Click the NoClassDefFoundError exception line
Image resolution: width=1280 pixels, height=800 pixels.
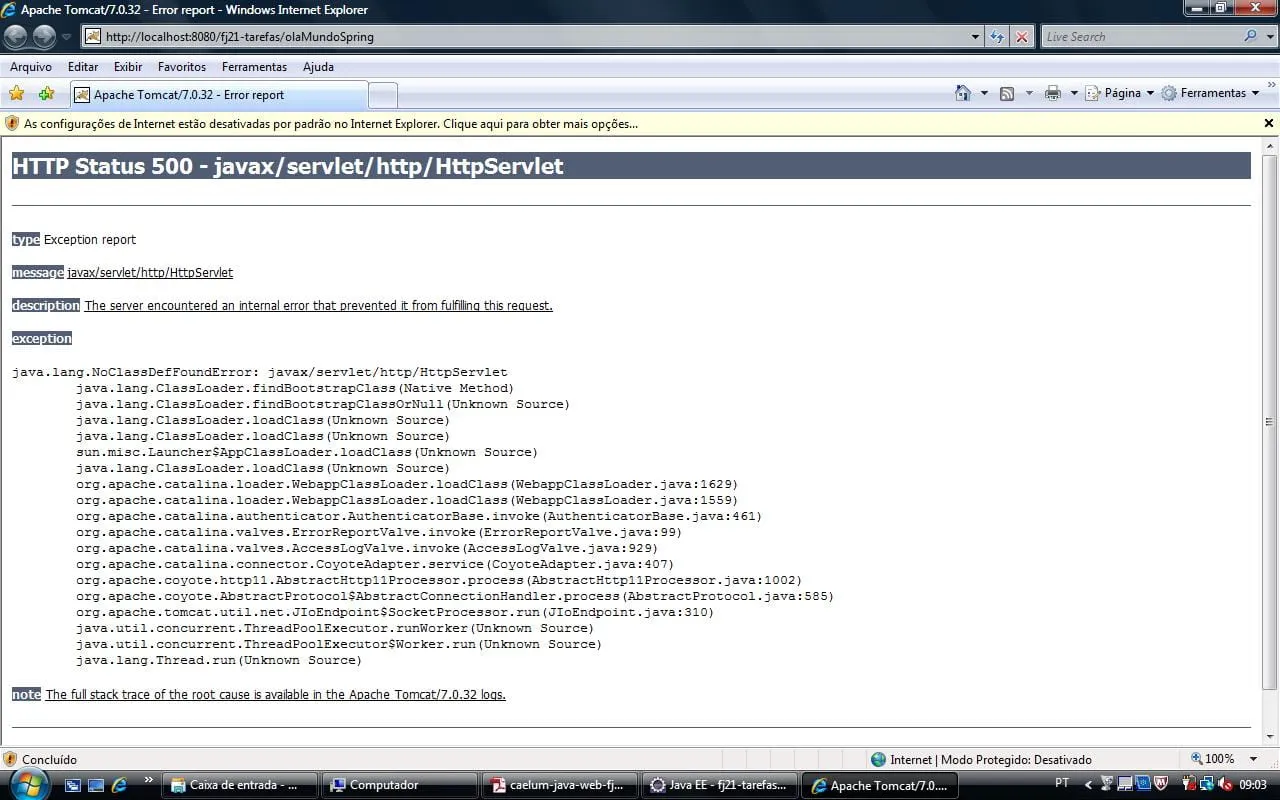click(260, 372)
